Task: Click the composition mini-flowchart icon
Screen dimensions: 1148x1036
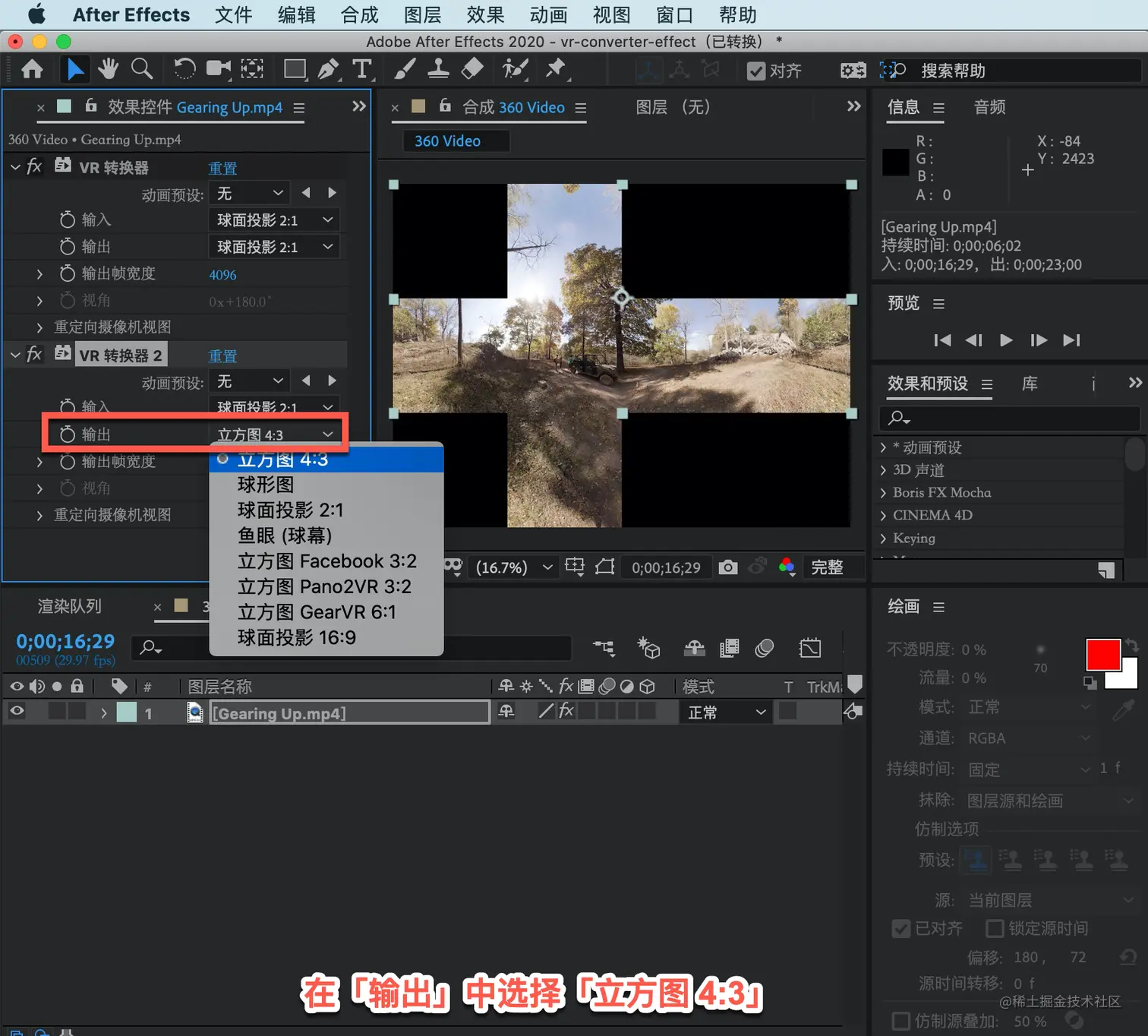Action: 604,648
